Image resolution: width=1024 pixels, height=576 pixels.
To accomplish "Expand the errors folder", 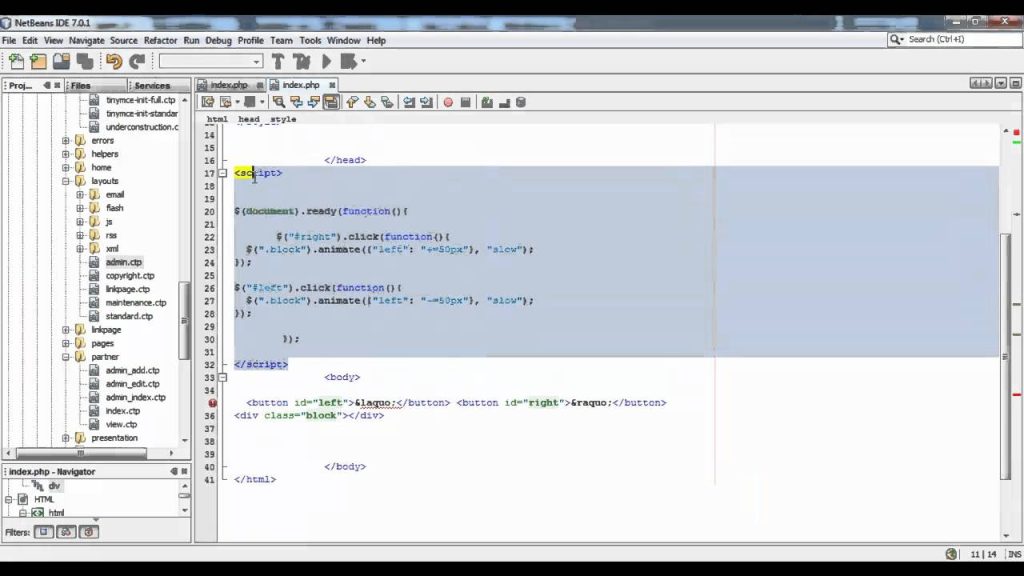I will [65, 140].
